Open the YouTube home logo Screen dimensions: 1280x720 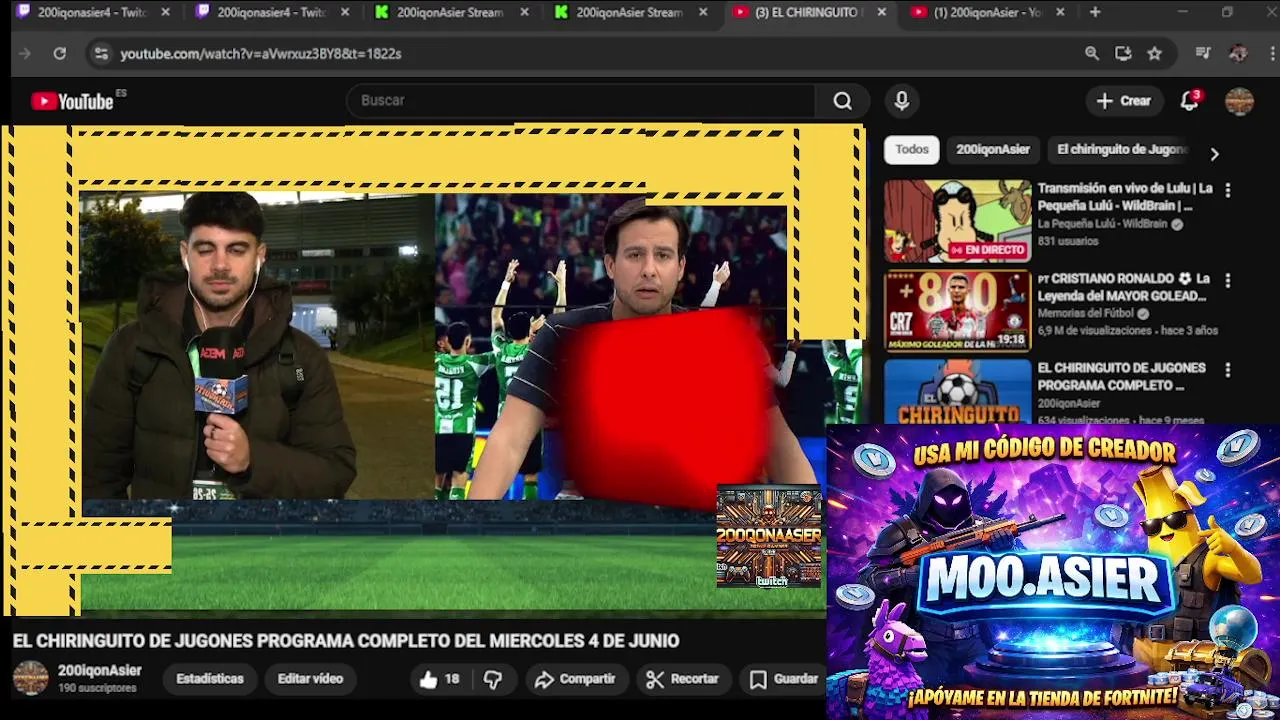click(72, 101)
